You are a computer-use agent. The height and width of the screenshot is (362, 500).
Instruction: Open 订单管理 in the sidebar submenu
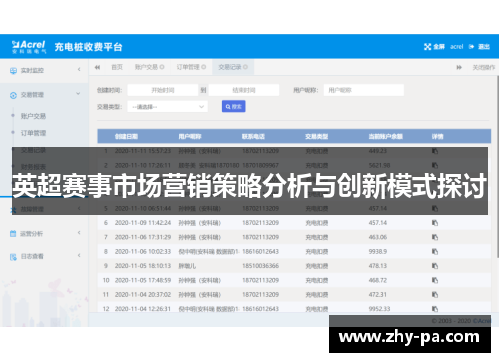[33, 133]
